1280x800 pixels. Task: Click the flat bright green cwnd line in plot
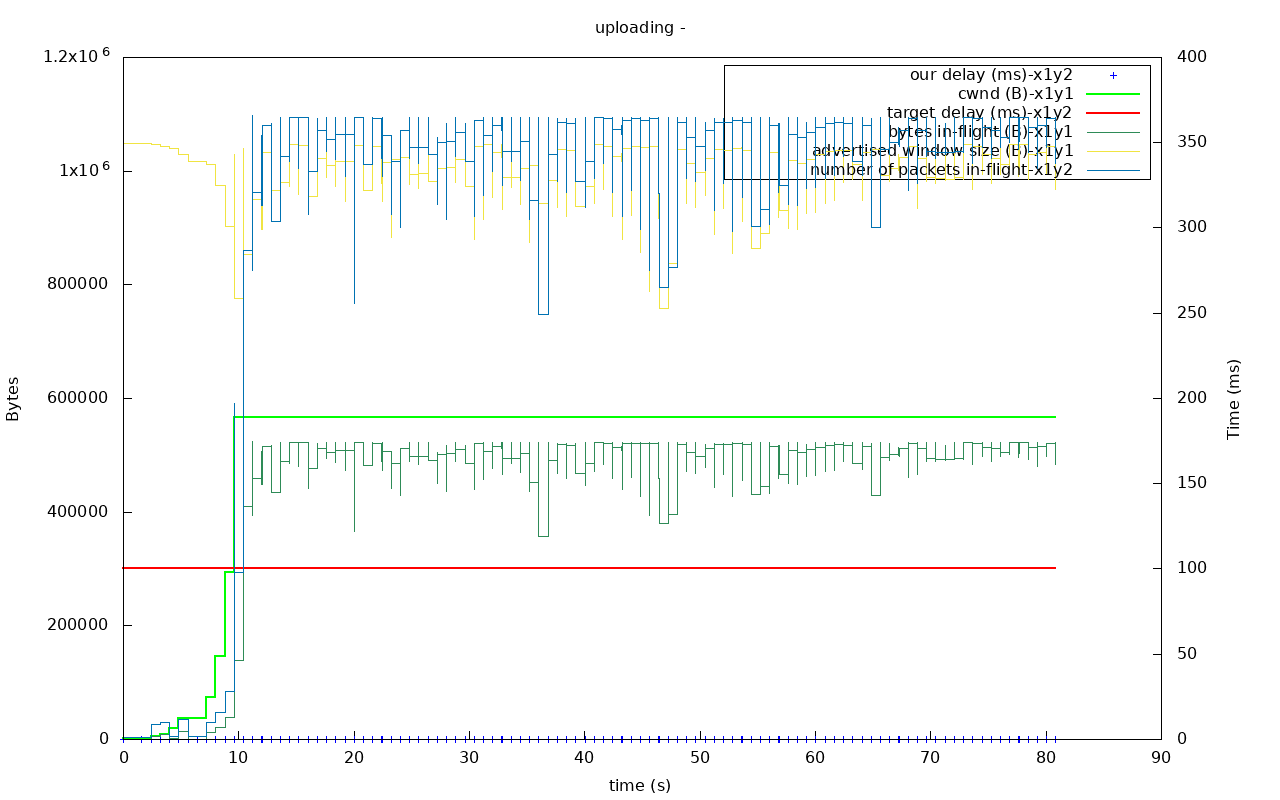645,416
